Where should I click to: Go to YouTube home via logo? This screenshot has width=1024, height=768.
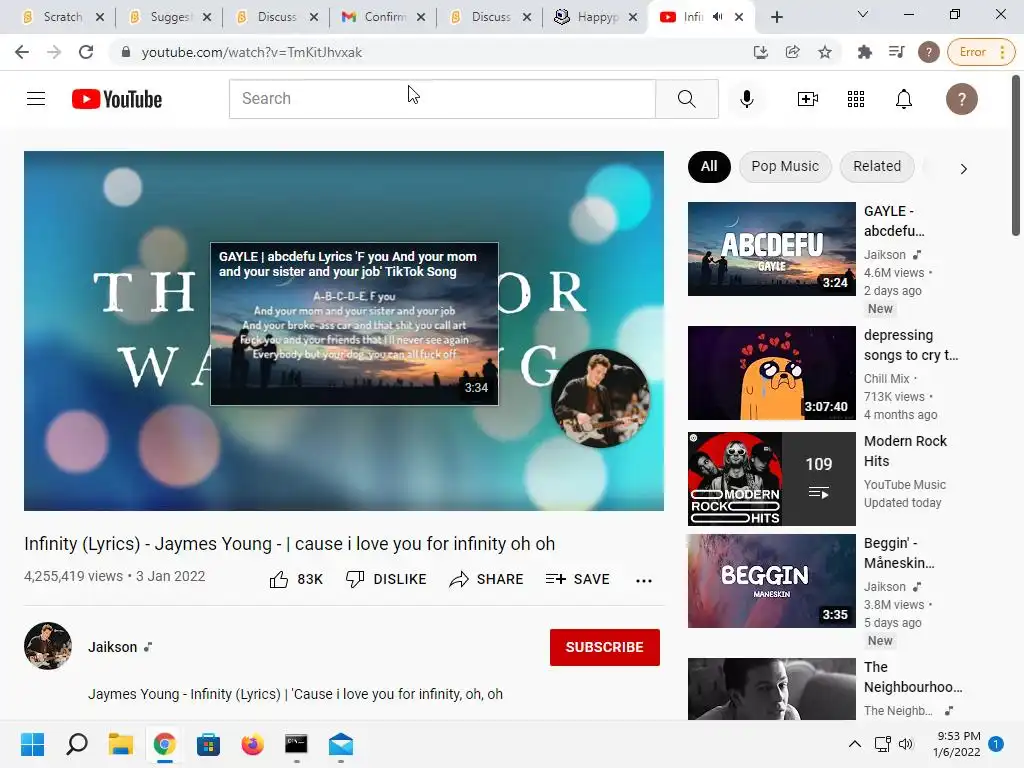tap(117, 99)
